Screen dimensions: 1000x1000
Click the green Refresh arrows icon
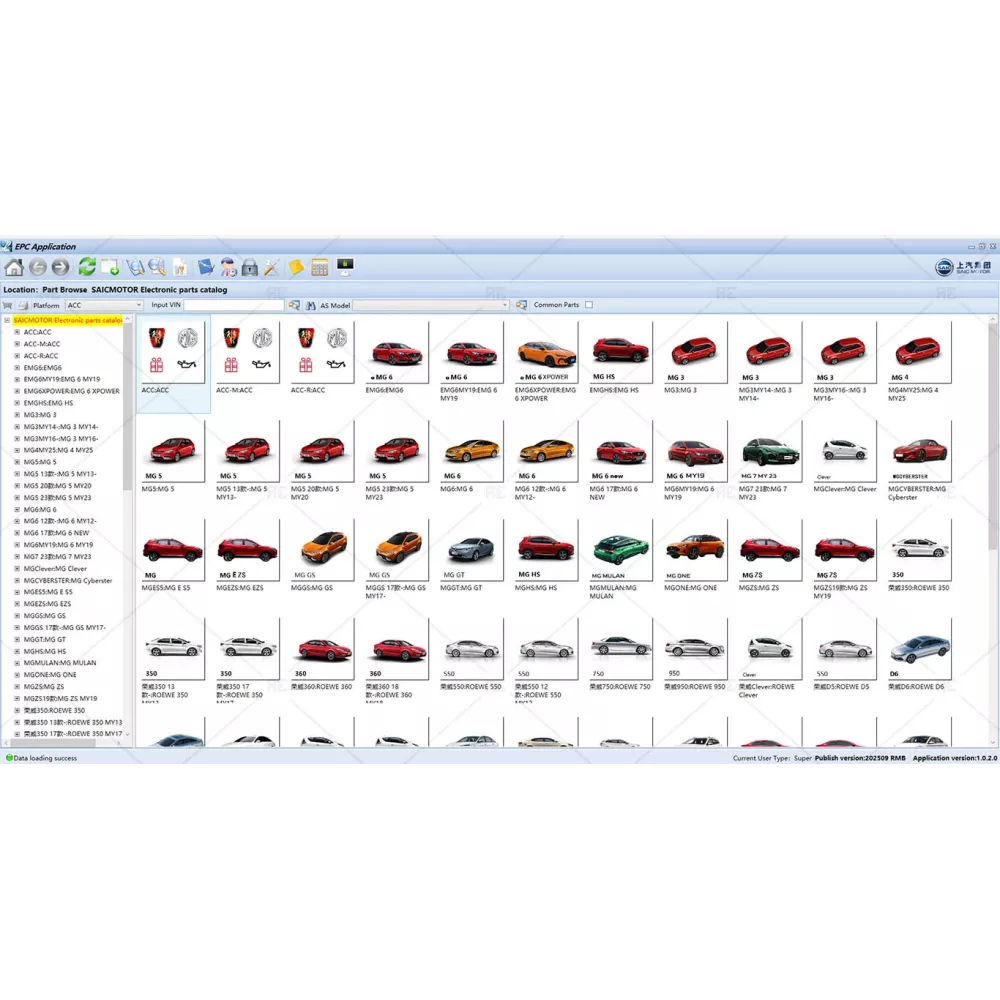(x=87, y=267)
